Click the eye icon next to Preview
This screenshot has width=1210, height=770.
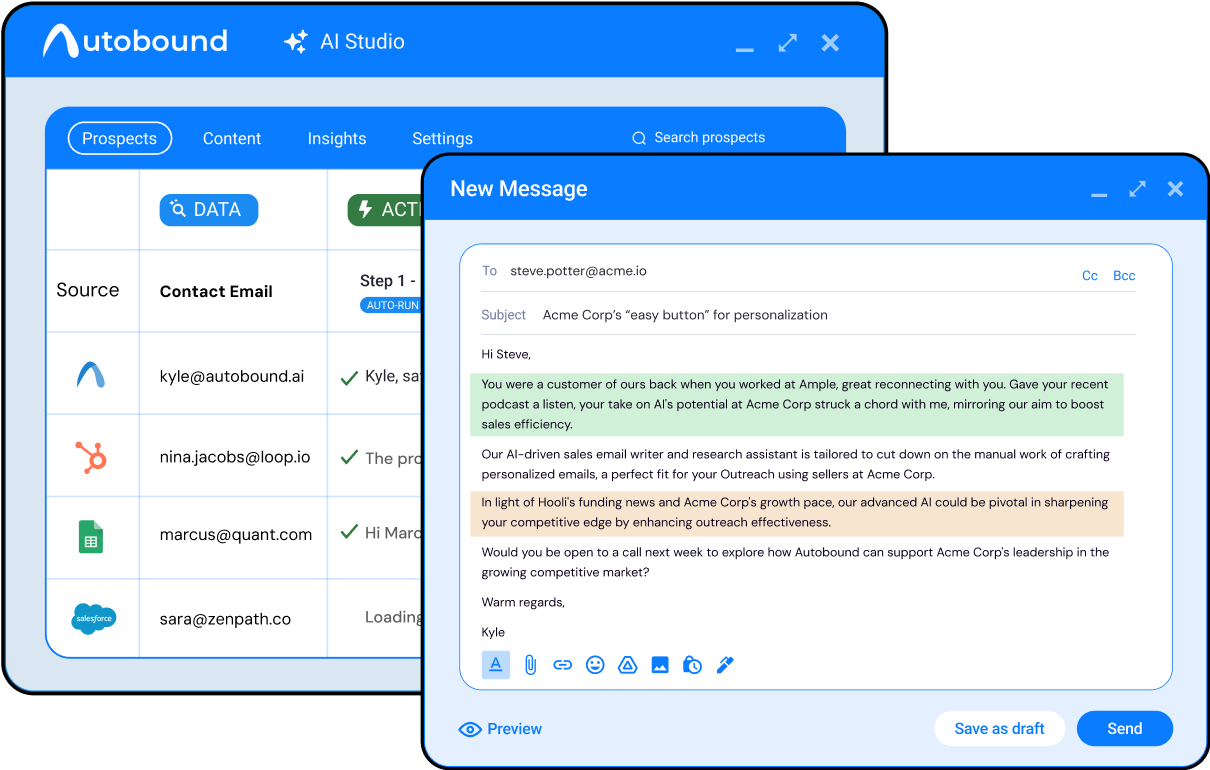click(x=470, y=730)
